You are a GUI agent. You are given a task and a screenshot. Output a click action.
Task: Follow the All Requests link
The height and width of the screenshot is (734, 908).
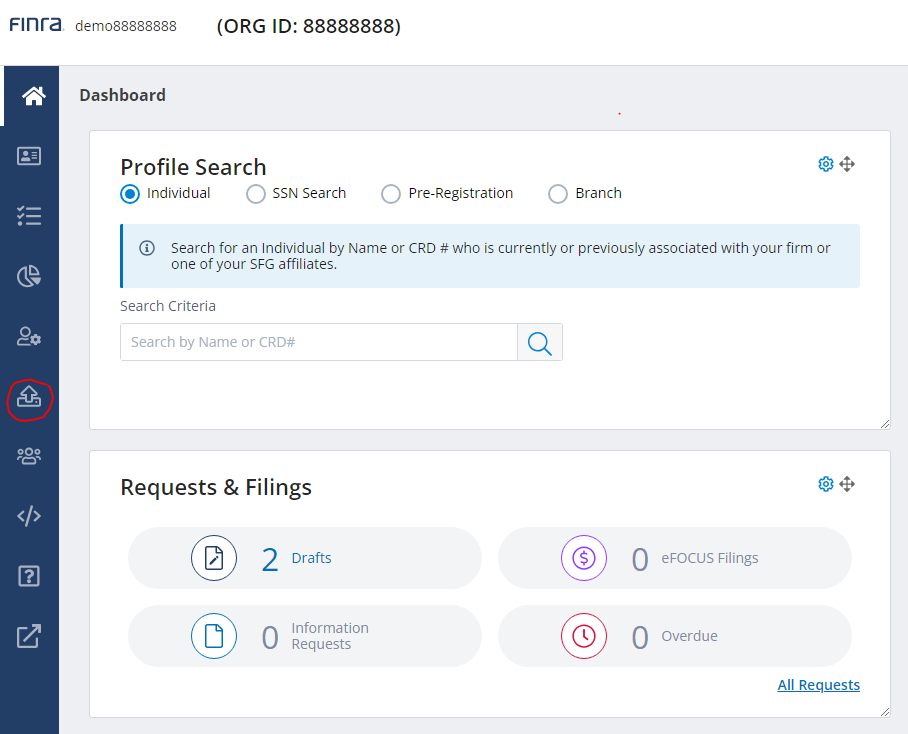click(818, 684)
